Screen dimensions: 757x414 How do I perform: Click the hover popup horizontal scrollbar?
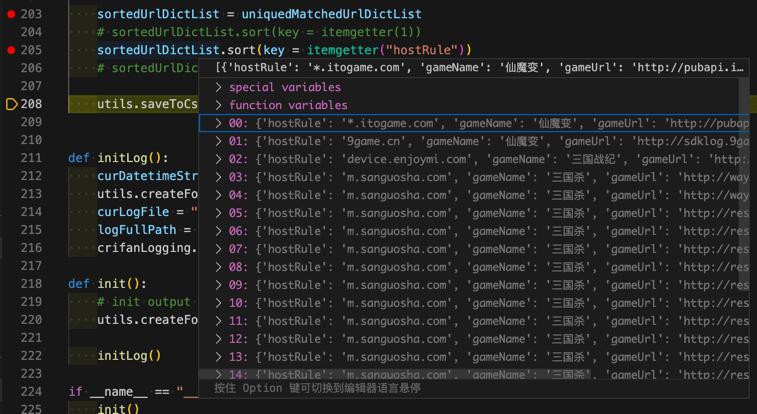pos(396,375)
